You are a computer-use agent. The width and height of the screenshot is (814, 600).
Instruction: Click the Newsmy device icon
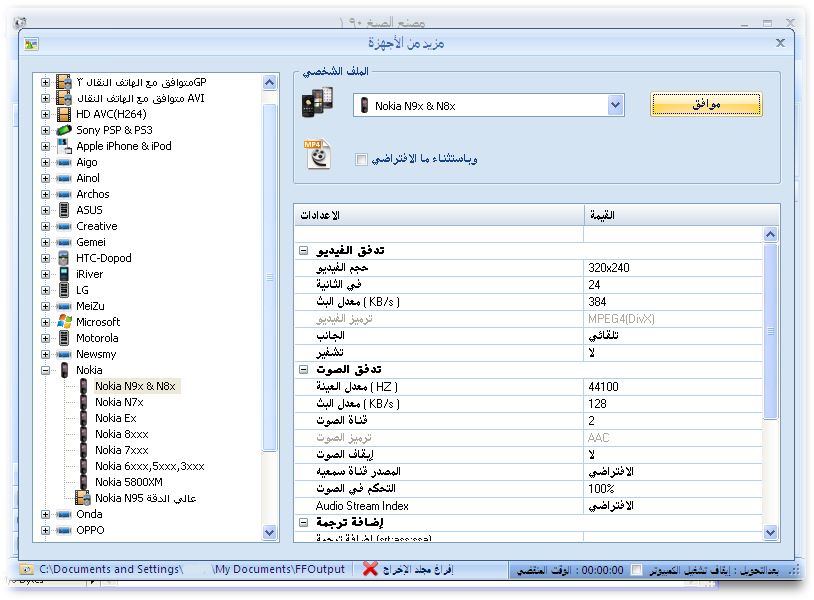[x=64, y=354]
